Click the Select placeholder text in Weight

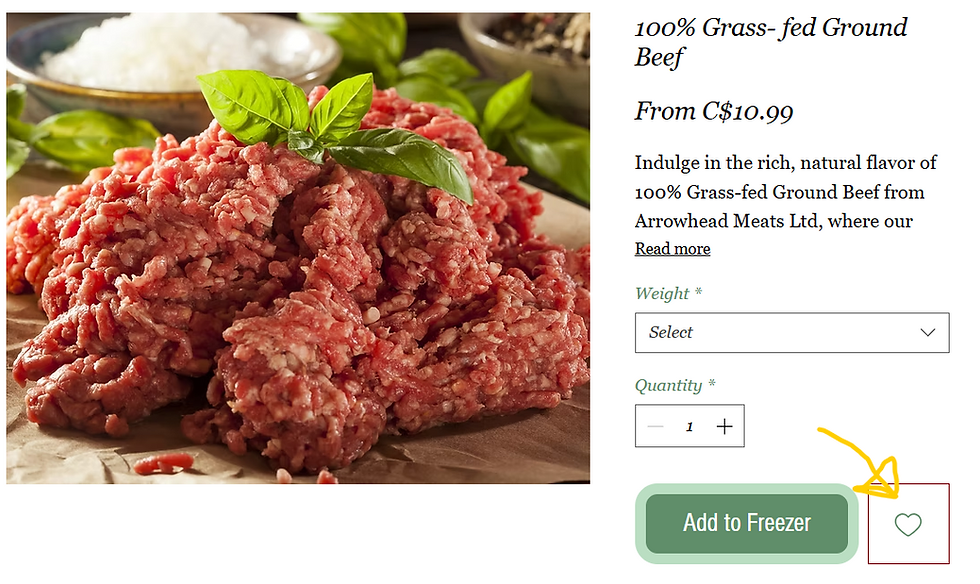[671, 333]
